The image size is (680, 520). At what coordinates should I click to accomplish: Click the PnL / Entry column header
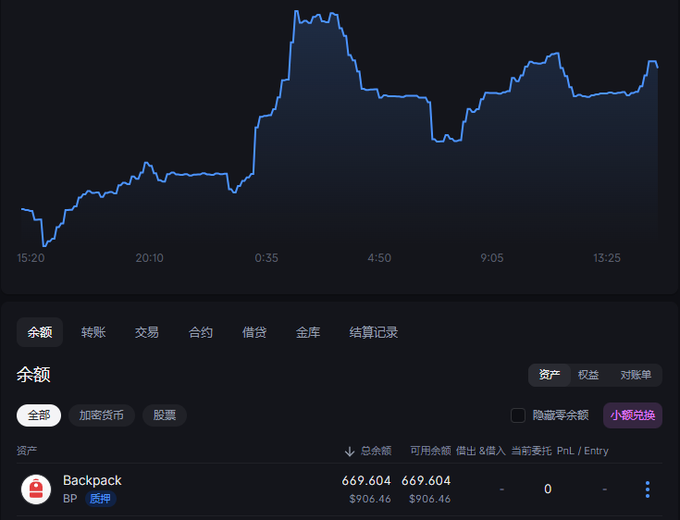click(582, 451)
